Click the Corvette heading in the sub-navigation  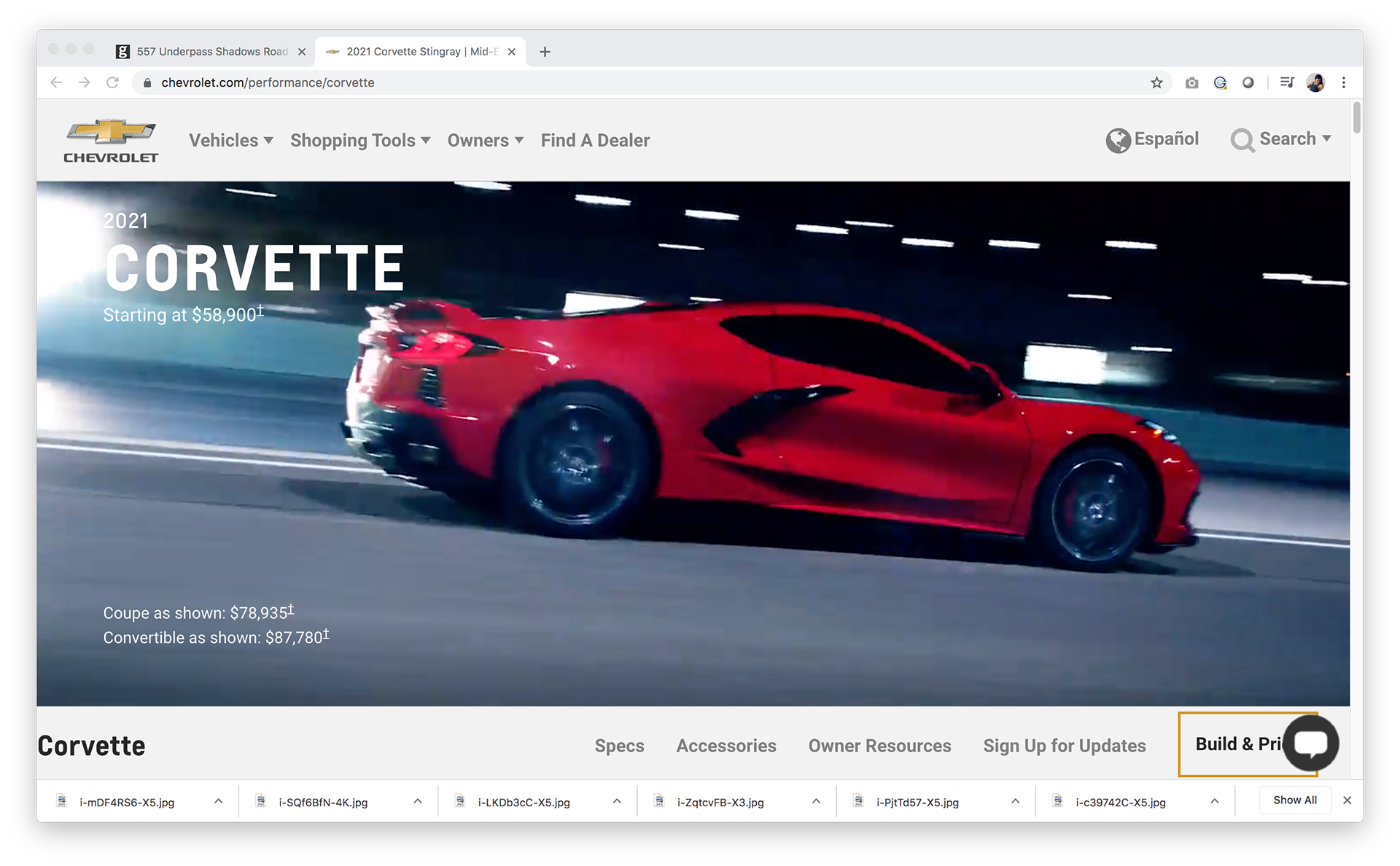(92, 746)
